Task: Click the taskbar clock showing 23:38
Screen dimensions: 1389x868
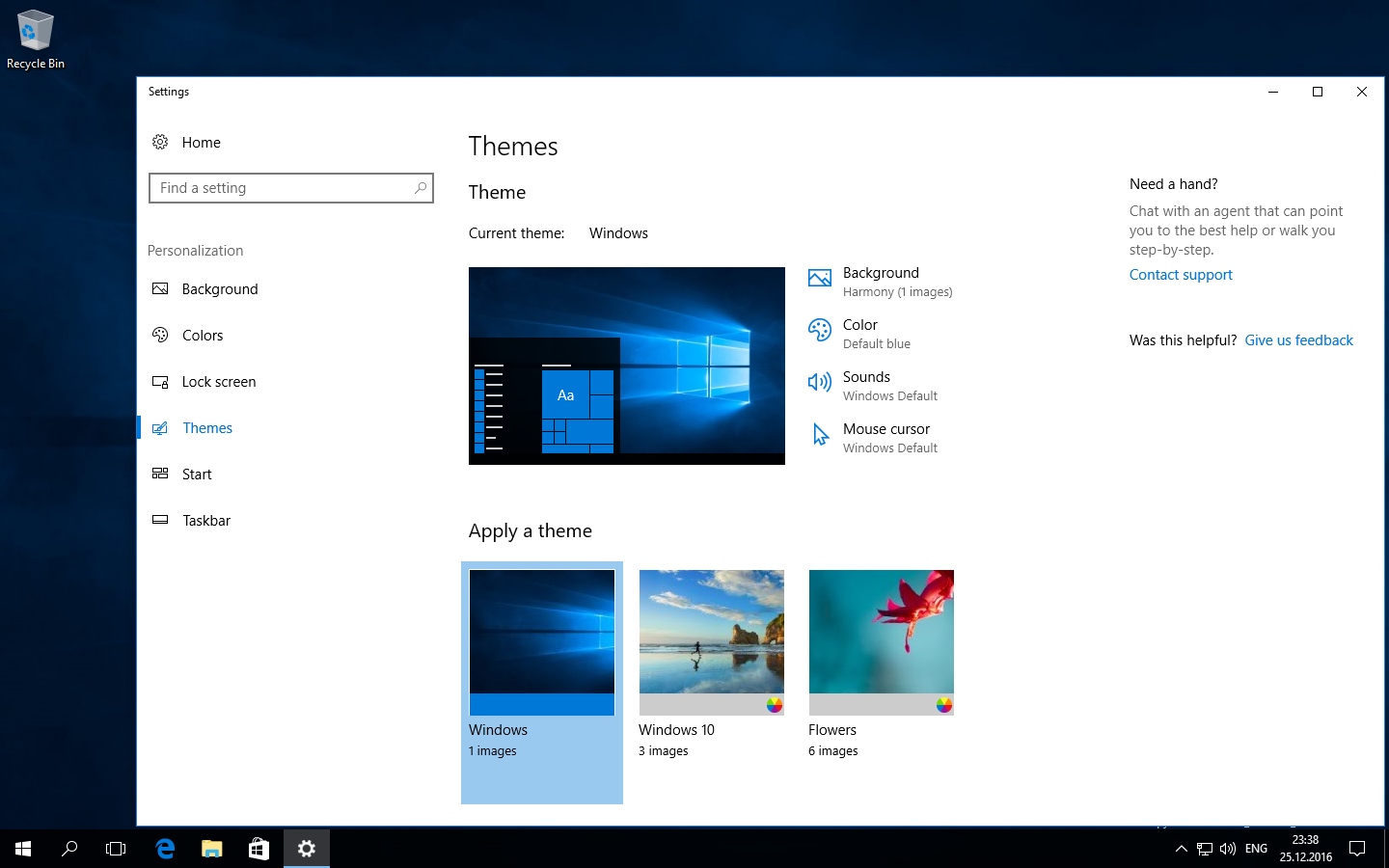Action: coord(1306,849)
